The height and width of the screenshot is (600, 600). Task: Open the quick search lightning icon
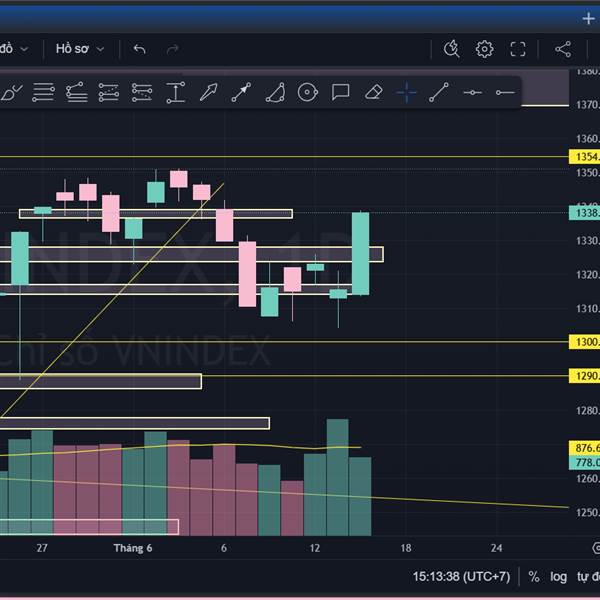[x=452, y=49]
